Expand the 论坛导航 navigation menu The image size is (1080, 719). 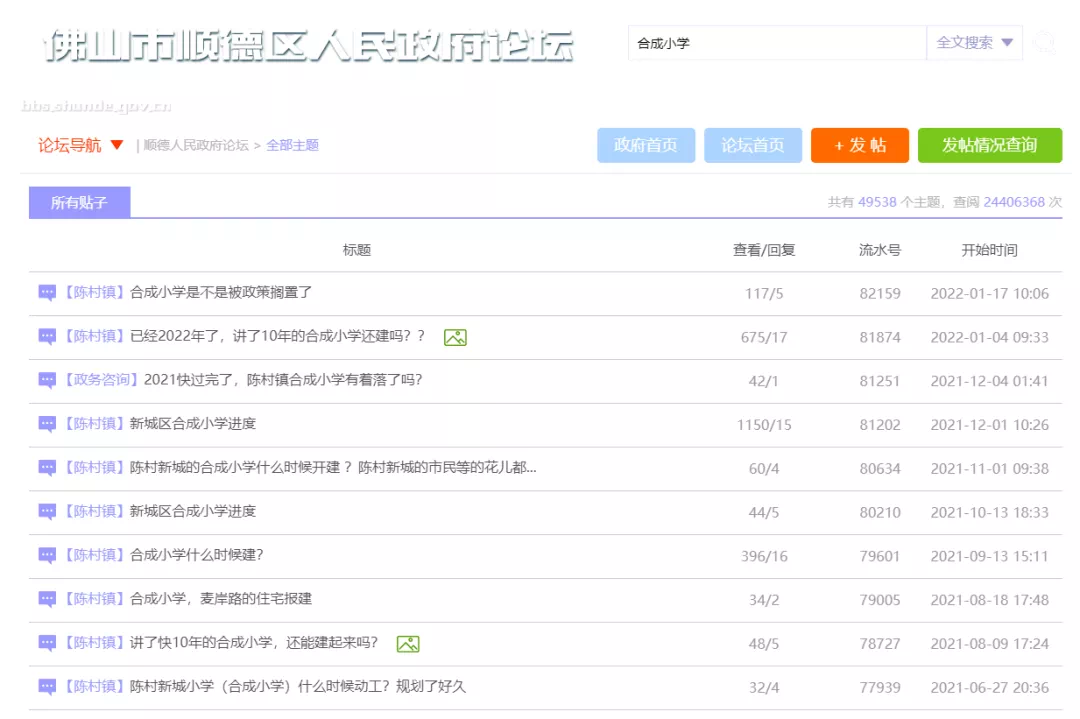[x=81, y=145]
